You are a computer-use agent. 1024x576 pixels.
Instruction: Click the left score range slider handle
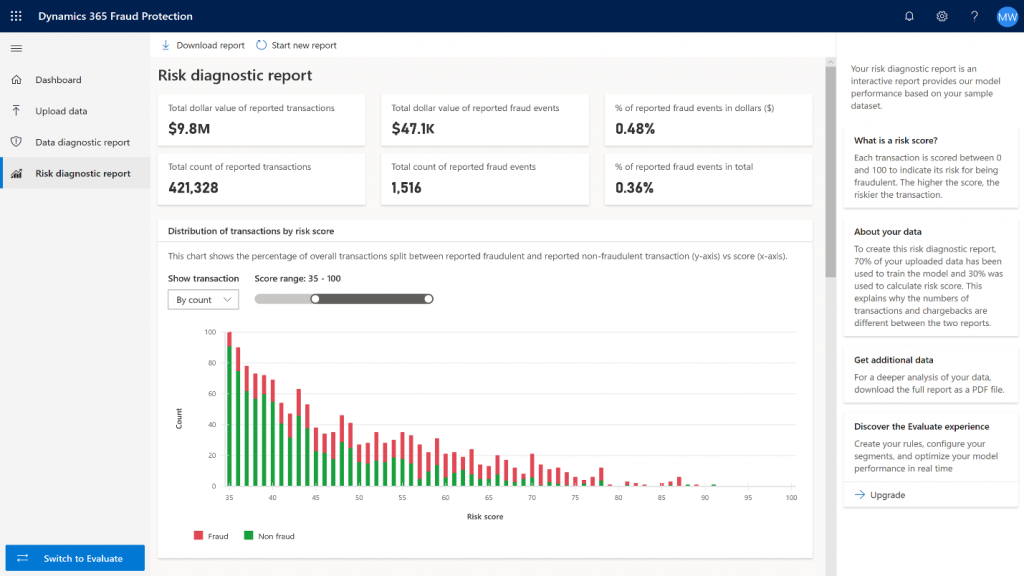pos(315,298)
